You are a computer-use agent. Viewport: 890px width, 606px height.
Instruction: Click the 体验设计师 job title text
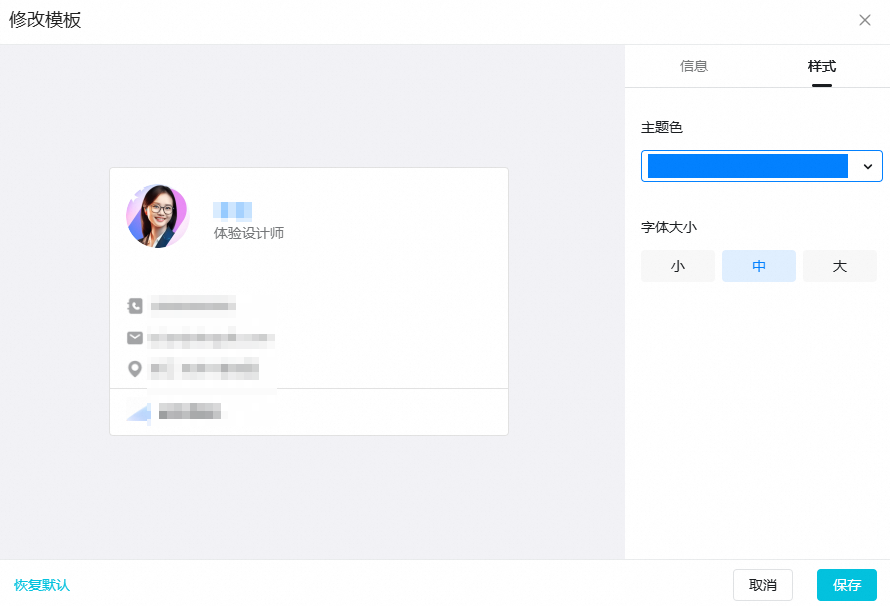point(249,233)
